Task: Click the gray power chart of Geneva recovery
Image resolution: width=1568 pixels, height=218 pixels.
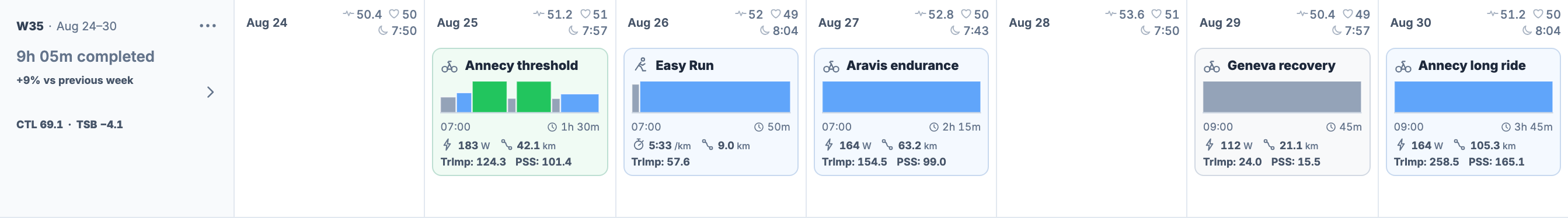Action: coord(1282,97)
